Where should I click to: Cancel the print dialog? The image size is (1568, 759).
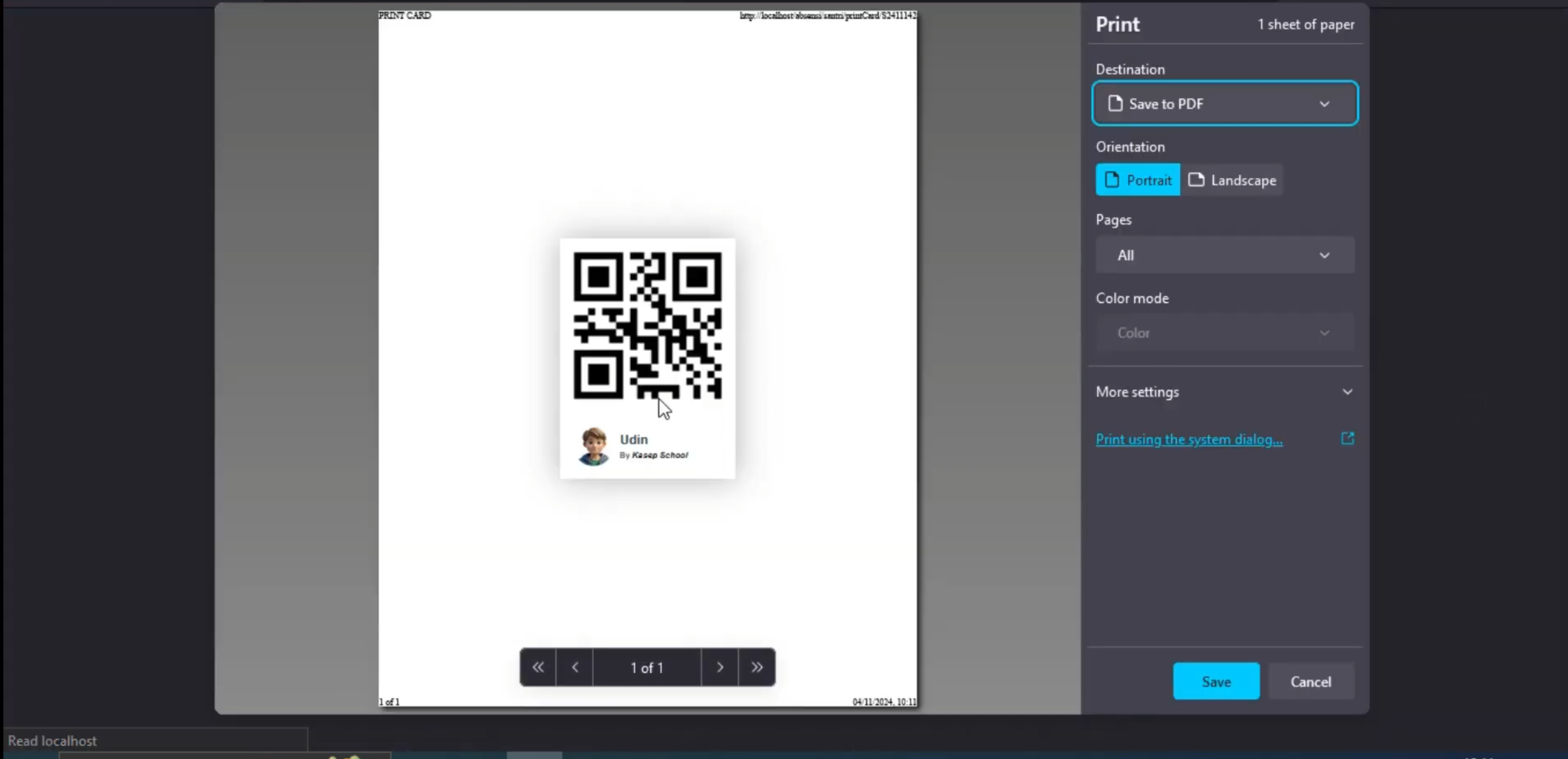(1310, 681)
